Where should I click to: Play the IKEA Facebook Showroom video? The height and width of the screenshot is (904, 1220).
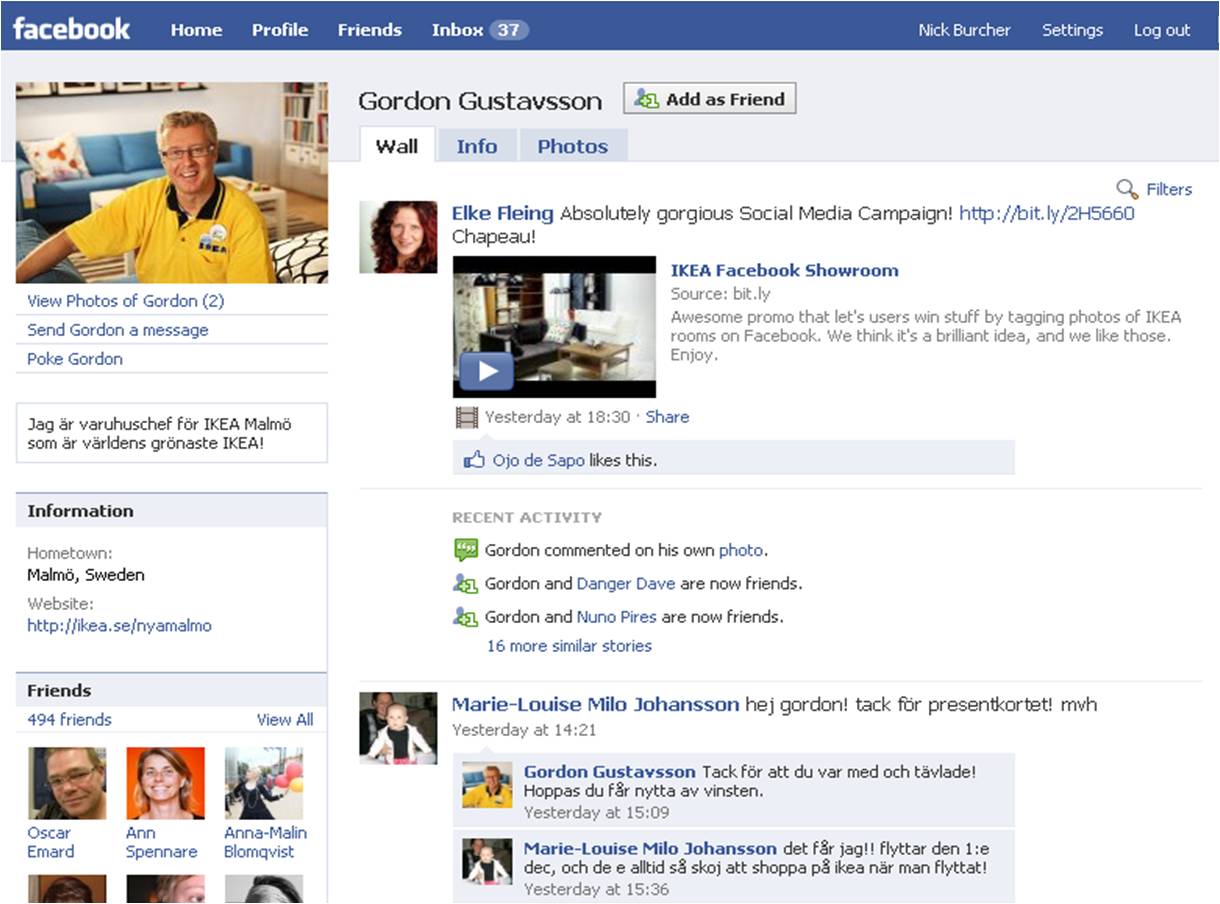click(487, 371)
